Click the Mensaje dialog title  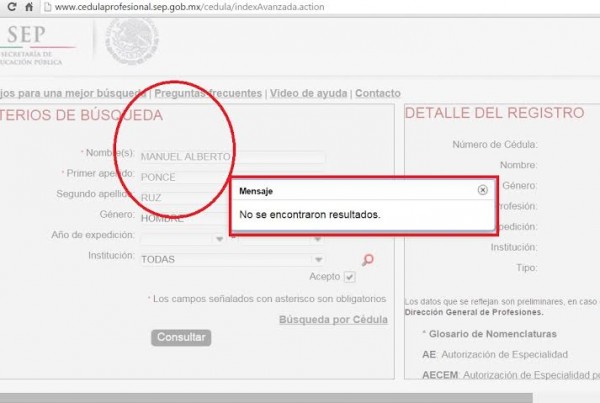tap(256, 191)
